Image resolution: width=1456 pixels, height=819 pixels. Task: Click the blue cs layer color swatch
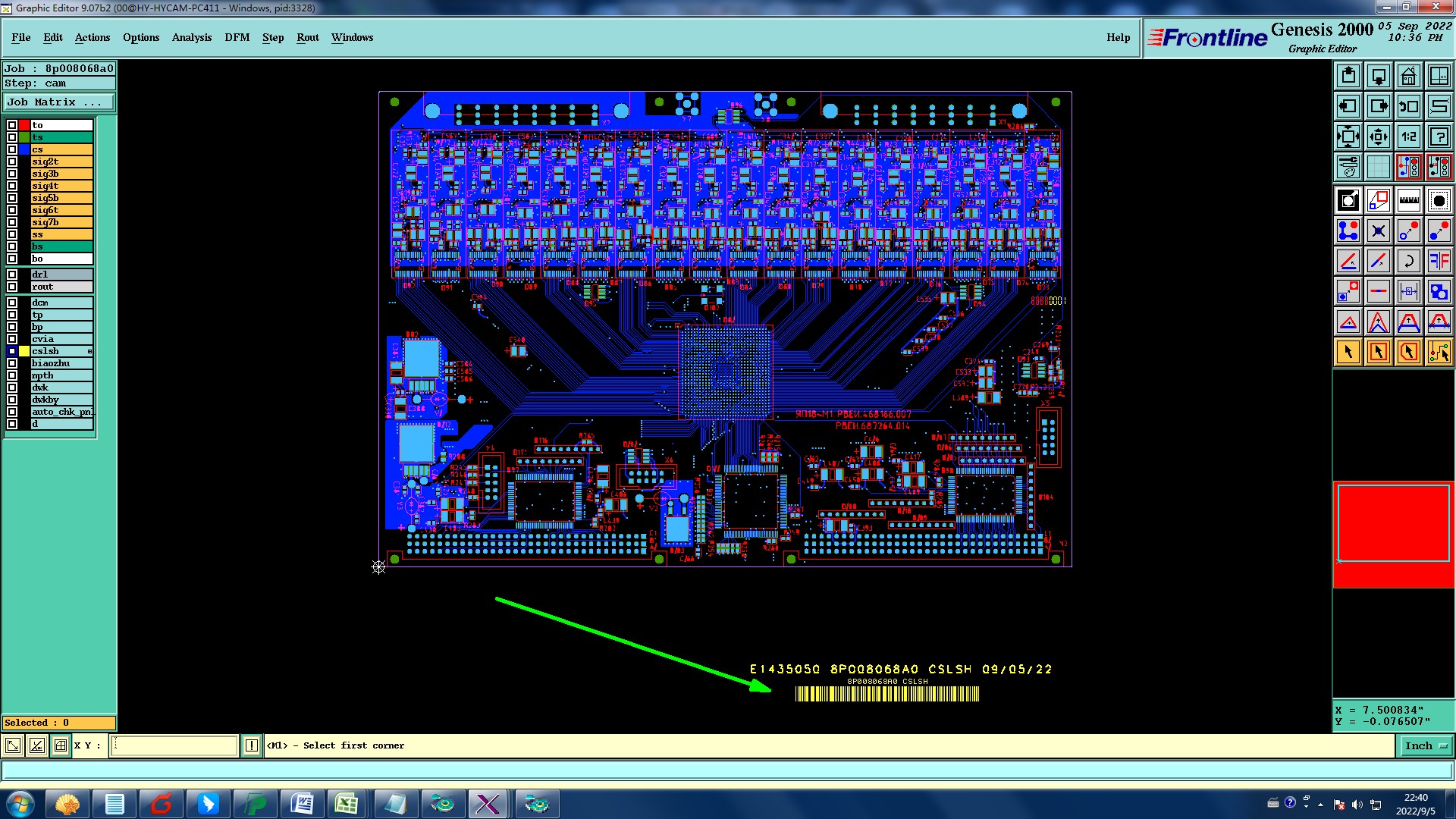point(24,149)
